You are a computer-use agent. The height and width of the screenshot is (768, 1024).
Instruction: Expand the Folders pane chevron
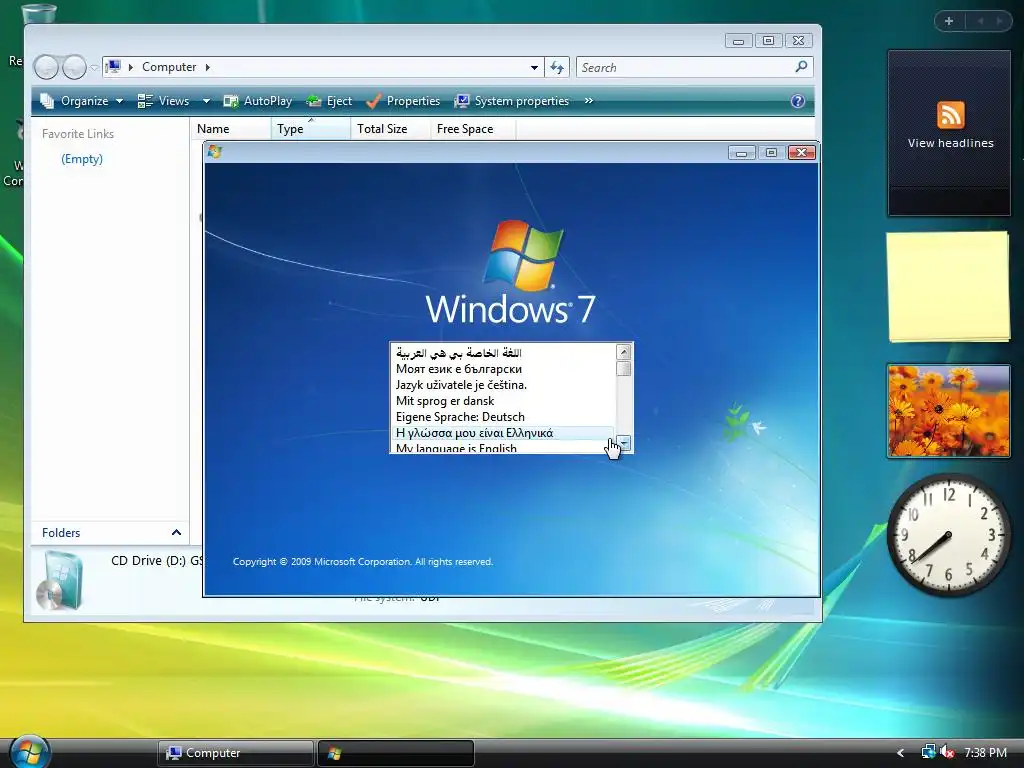pos(176,532)
